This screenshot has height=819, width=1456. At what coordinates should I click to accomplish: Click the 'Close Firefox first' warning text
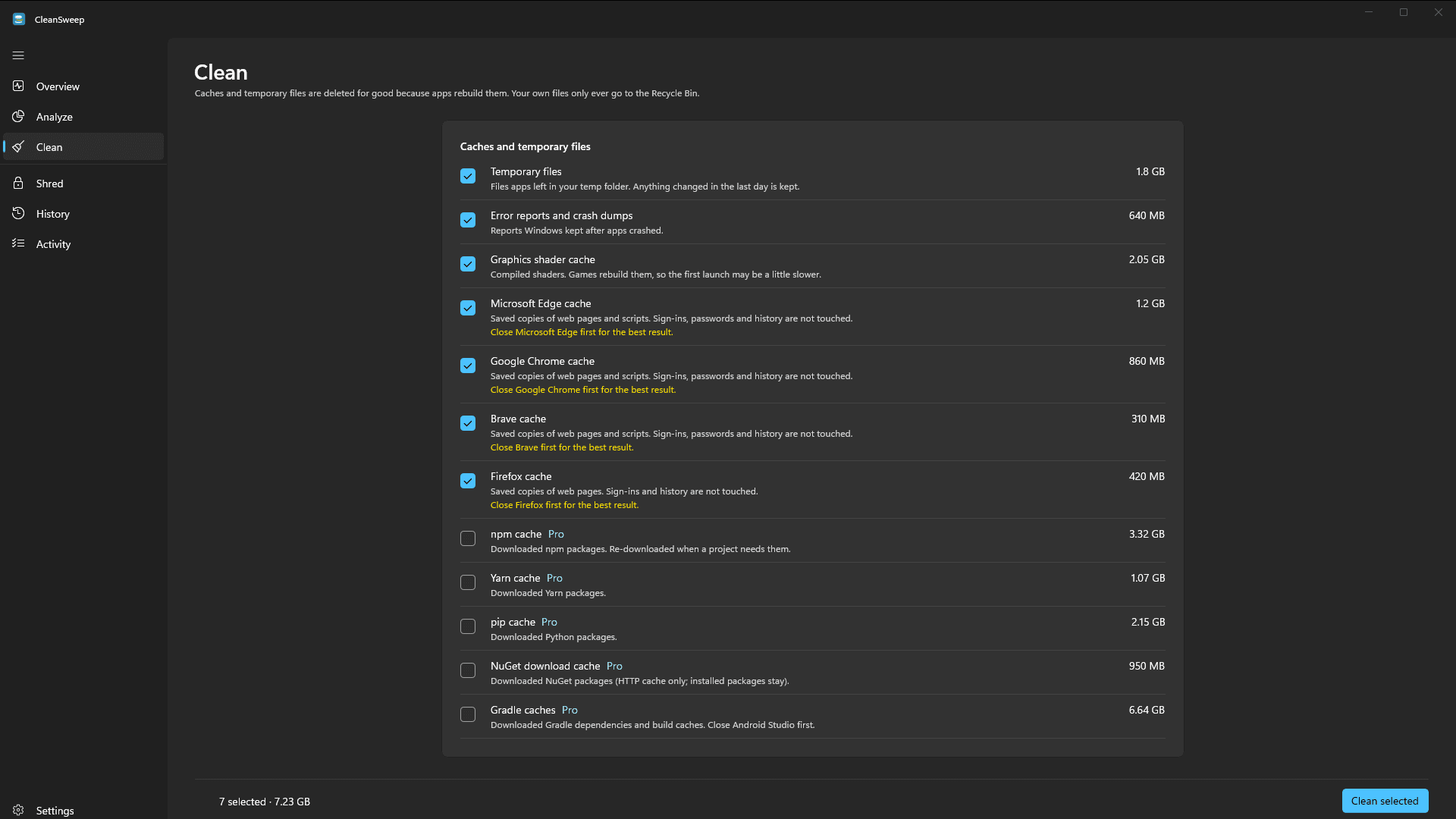(564, 505)
